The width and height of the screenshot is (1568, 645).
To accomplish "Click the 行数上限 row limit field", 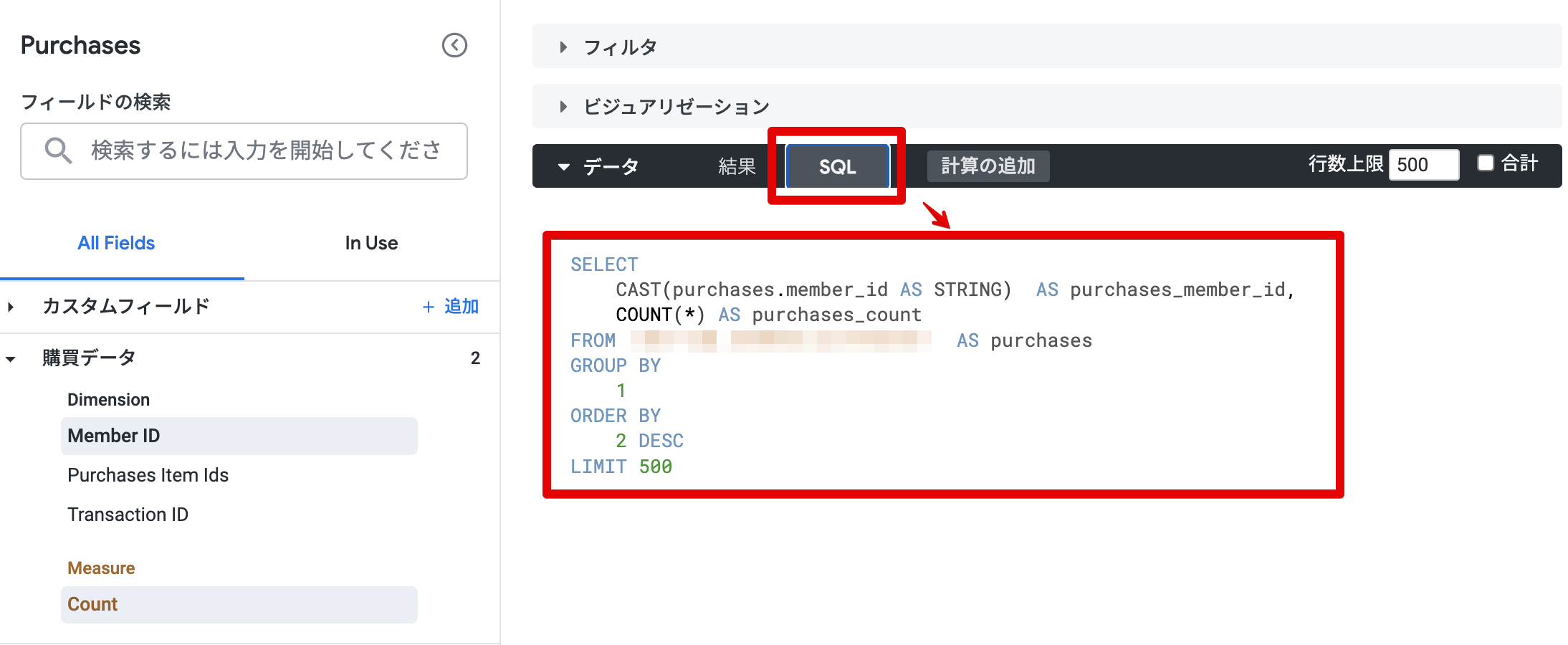I will point(1423,165).
